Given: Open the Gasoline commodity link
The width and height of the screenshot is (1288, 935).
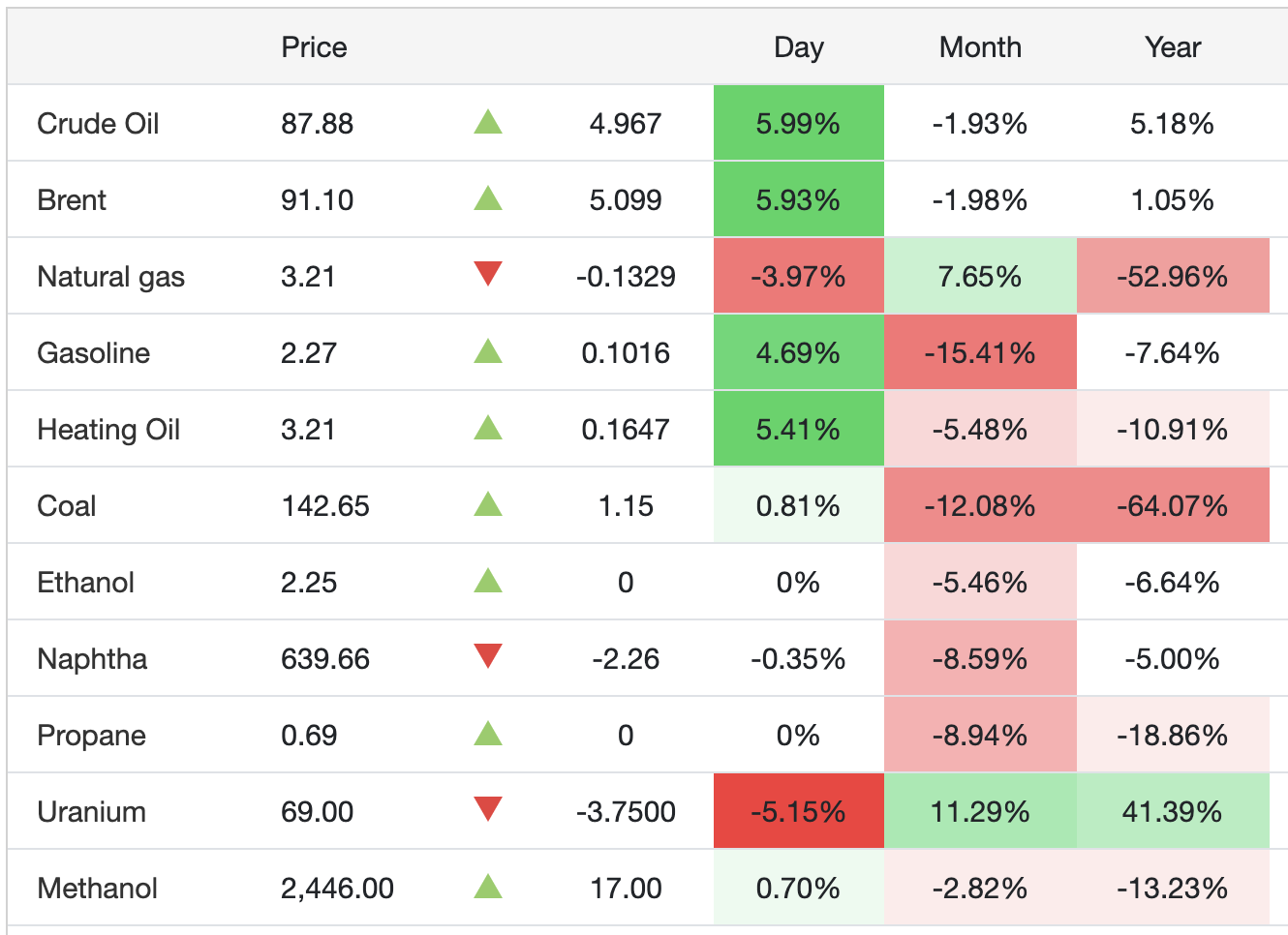Looking at the screenshot, I should [93, 353].
